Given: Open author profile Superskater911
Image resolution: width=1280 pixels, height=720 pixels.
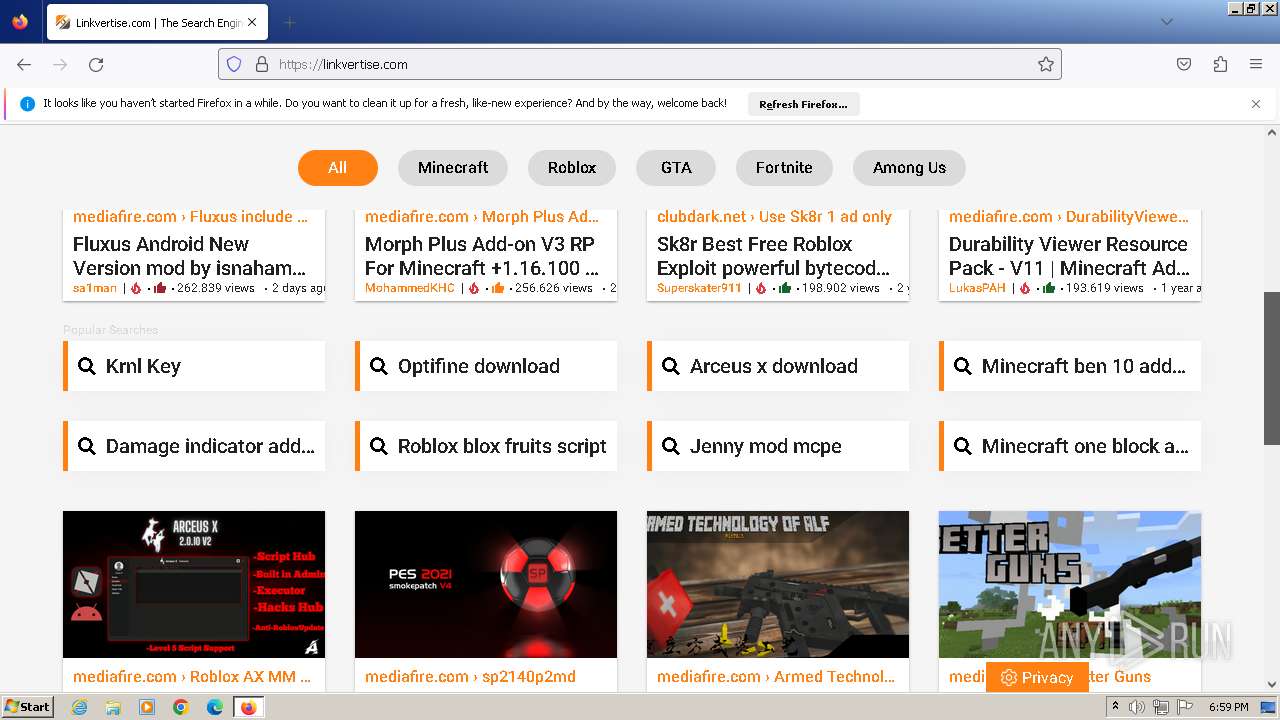Looking at the screenshot, I should pos(699,288).
